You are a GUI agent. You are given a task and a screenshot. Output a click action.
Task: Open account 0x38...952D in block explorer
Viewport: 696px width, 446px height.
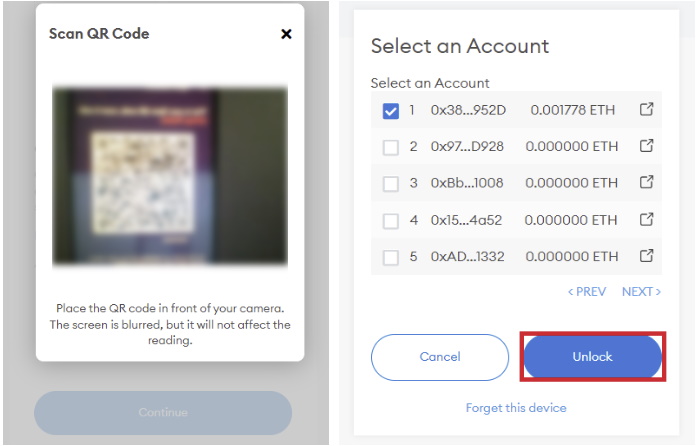click(646, 109)
